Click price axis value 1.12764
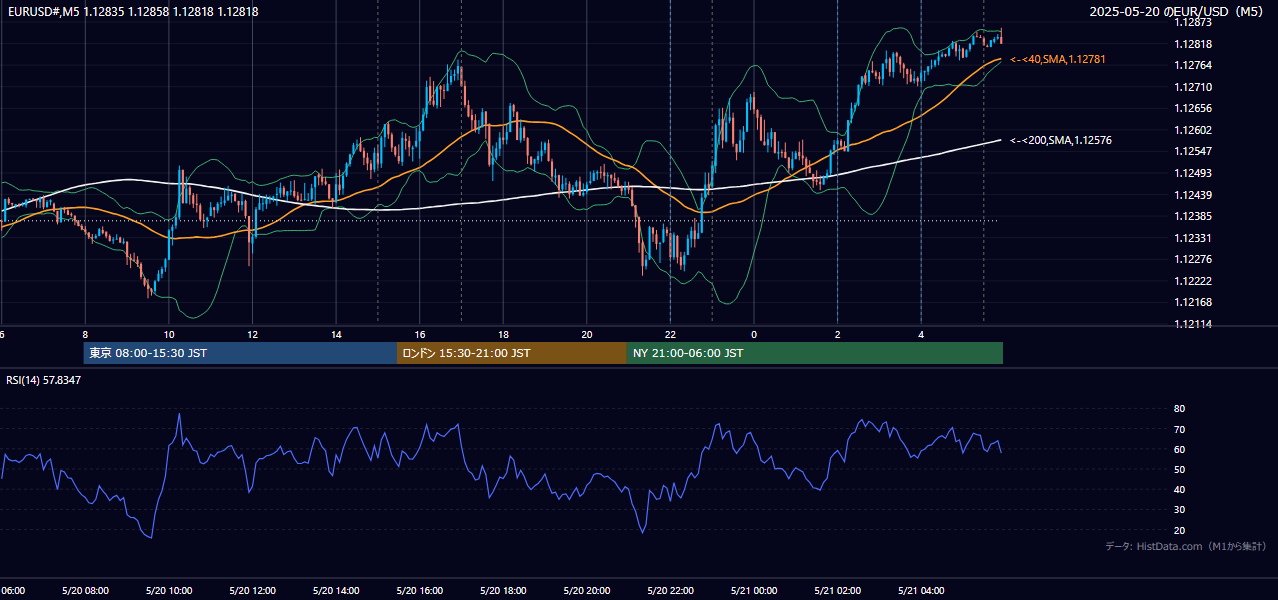 coord(1193,65)
